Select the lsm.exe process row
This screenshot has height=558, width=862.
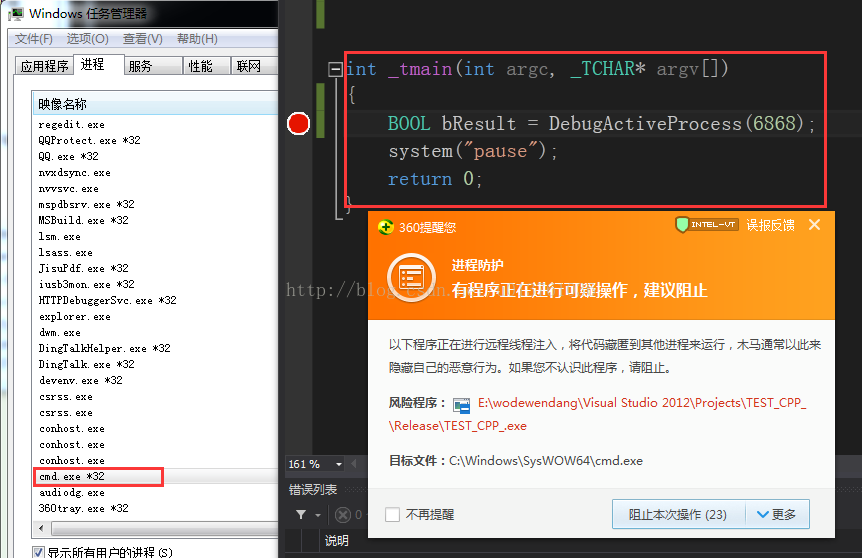click(155, 237)
